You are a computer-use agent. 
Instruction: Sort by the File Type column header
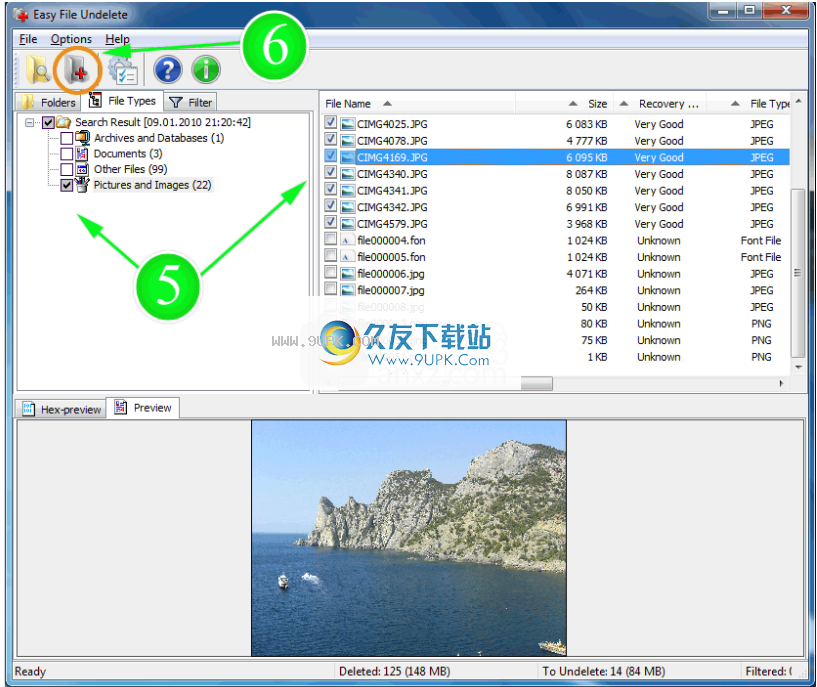(748, 104)
